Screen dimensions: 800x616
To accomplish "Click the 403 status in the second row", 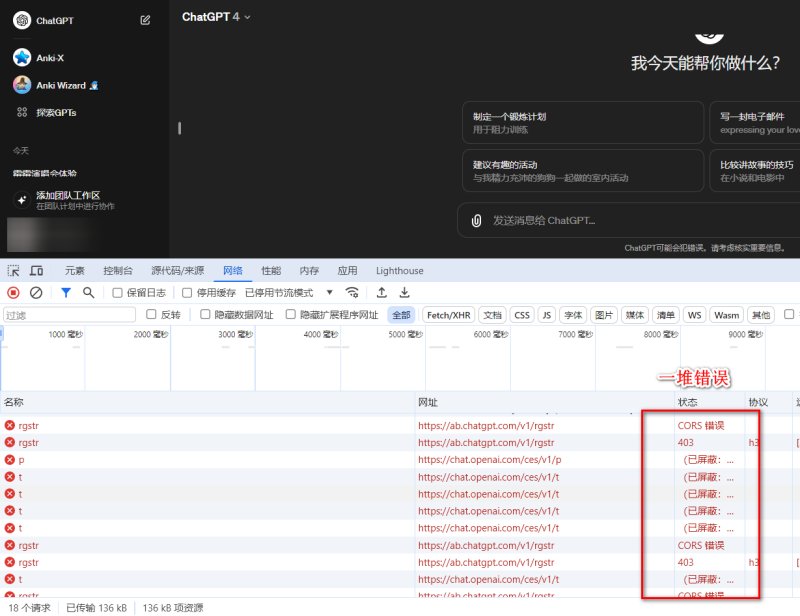I will [x=685, y=442].
